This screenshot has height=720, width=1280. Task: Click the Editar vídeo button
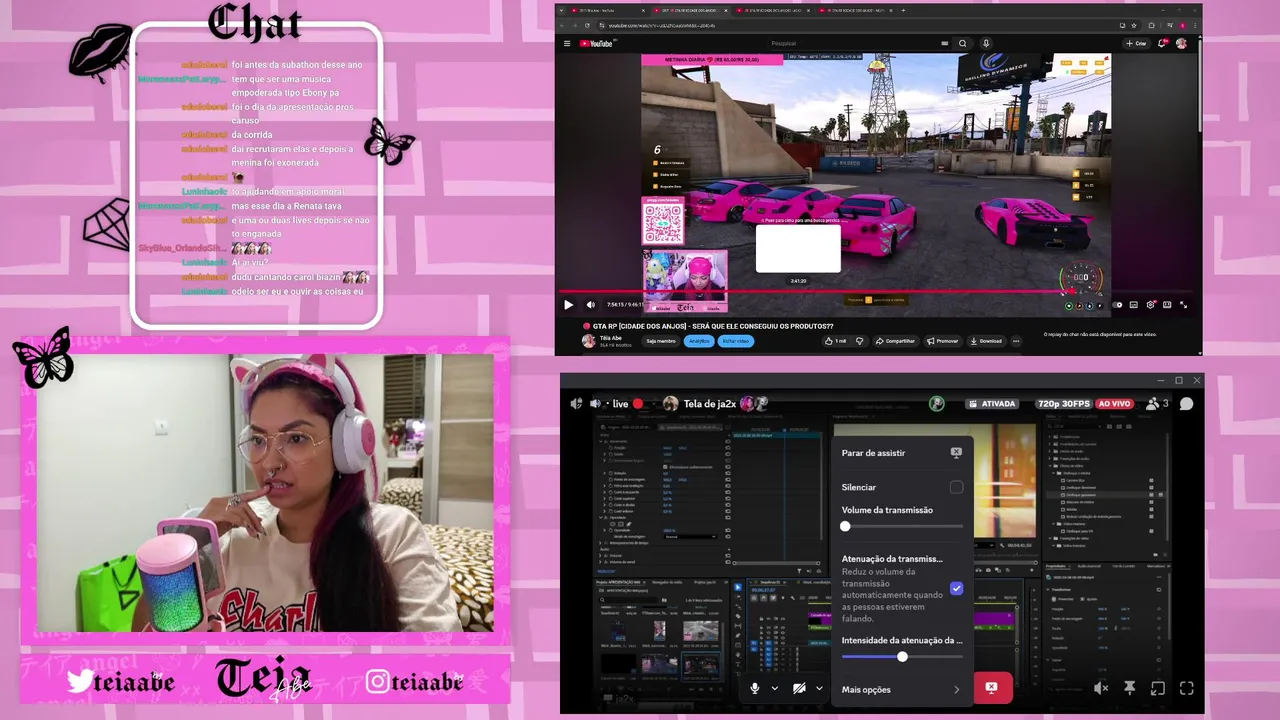tap(735, 341)
